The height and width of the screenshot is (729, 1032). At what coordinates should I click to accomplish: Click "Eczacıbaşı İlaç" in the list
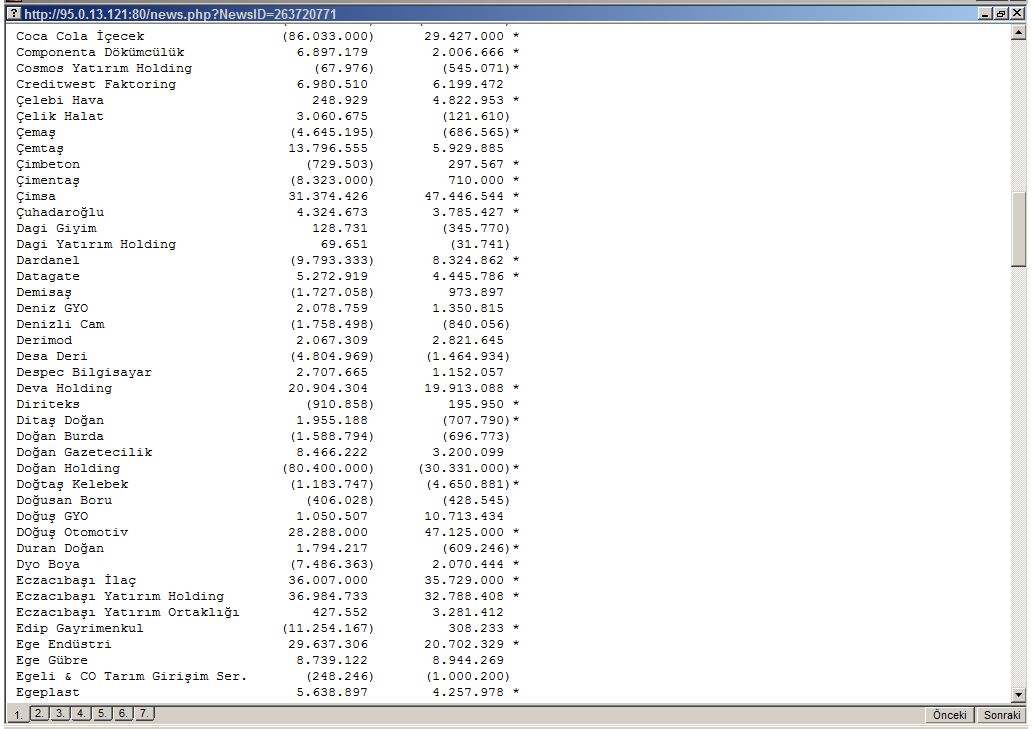76,580
